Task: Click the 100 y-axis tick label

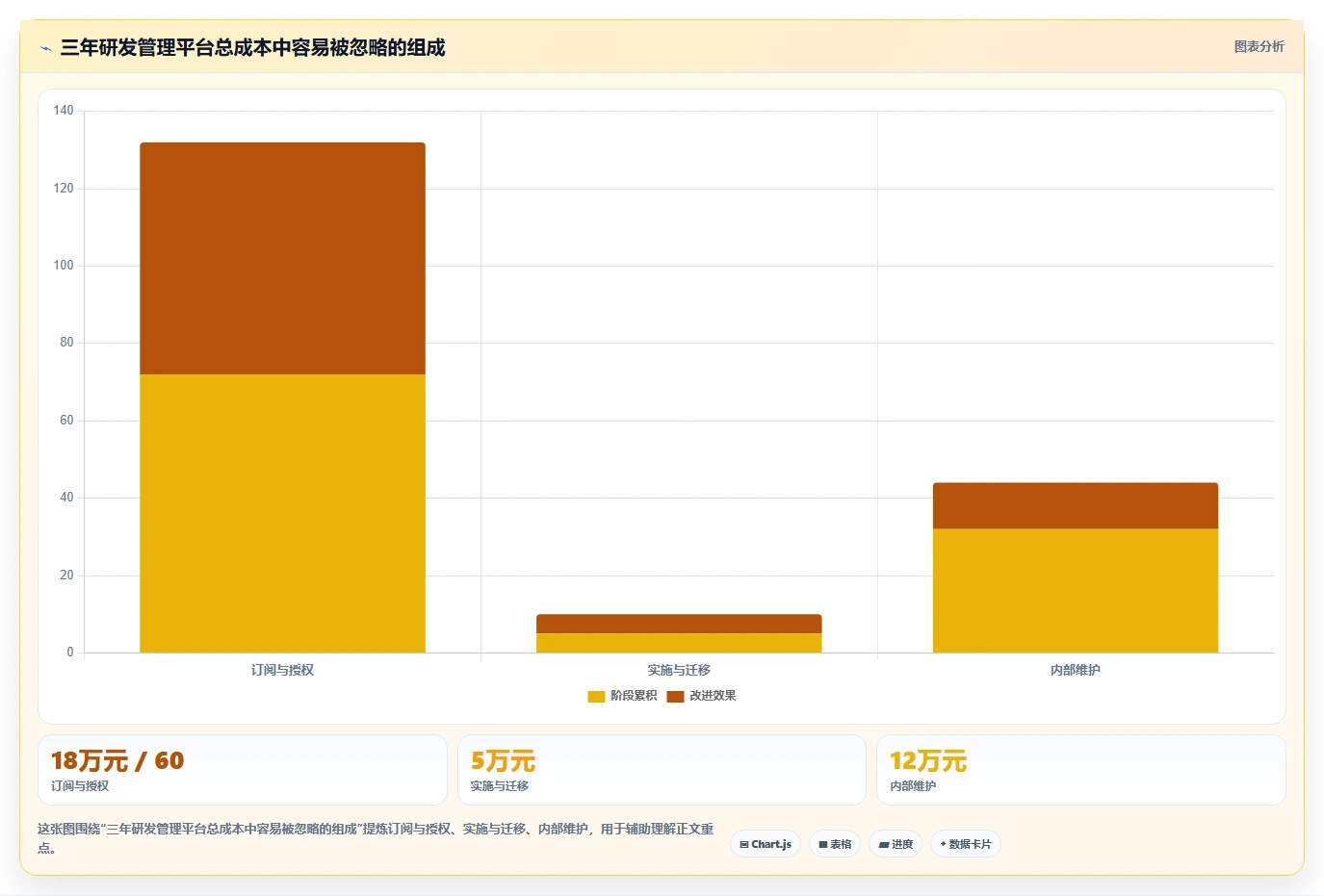Action: [x=64, y=265]
